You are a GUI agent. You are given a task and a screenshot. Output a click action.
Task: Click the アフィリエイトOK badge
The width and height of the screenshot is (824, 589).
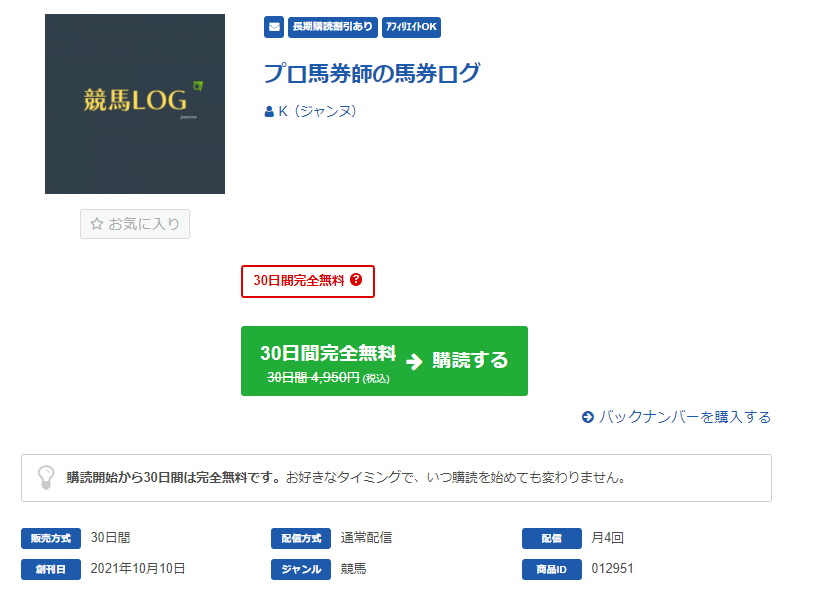(x=411, y=27)
